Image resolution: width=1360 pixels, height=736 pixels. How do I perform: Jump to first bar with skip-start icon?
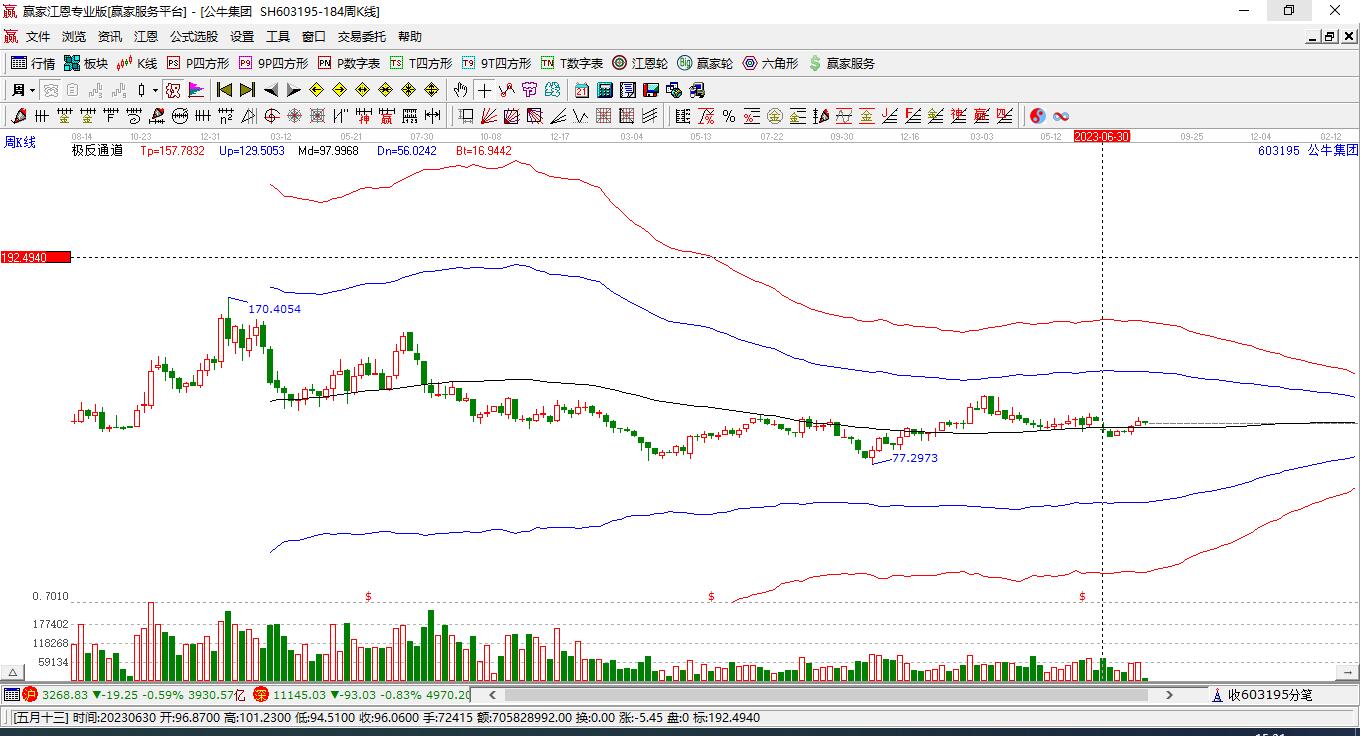pos(224,90)
